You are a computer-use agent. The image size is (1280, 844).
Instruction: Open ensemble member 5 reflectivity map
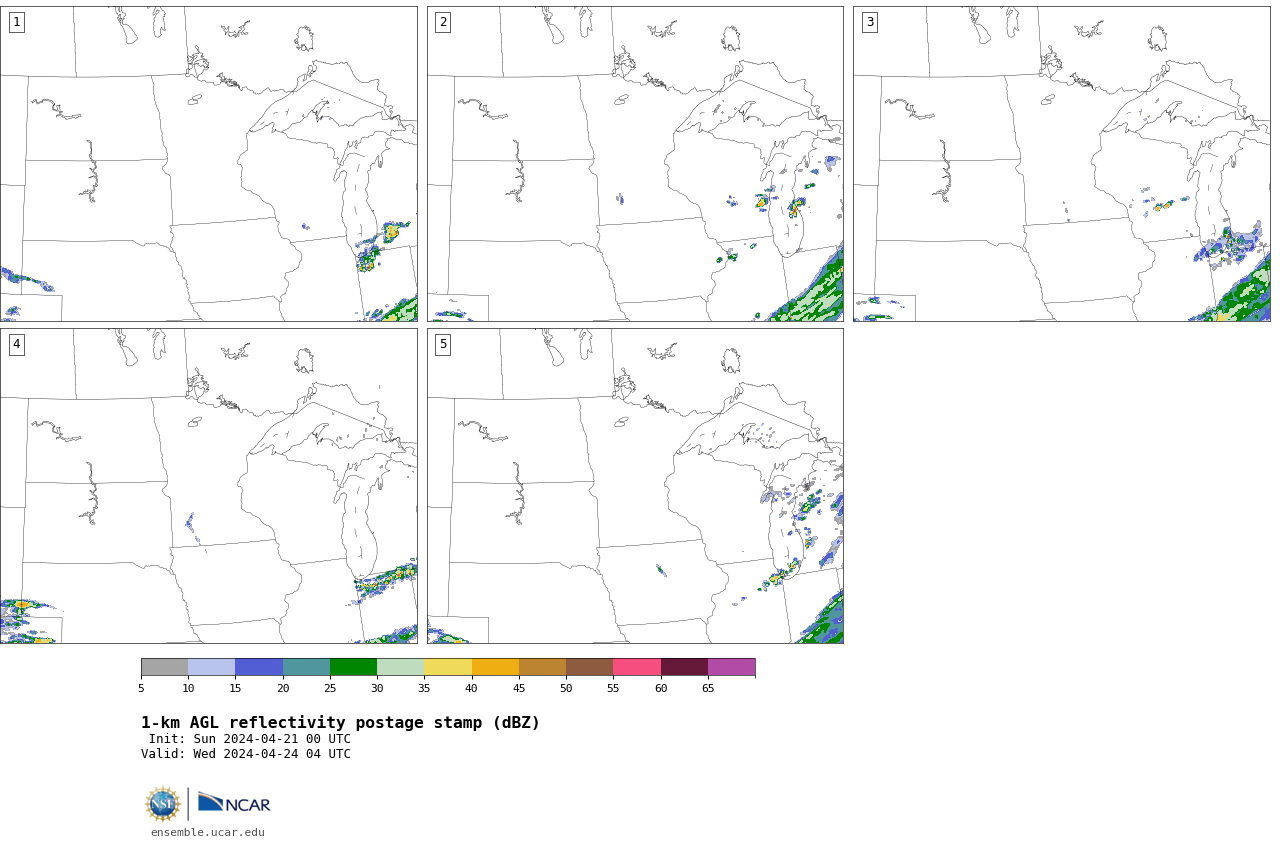coord(635,486)
